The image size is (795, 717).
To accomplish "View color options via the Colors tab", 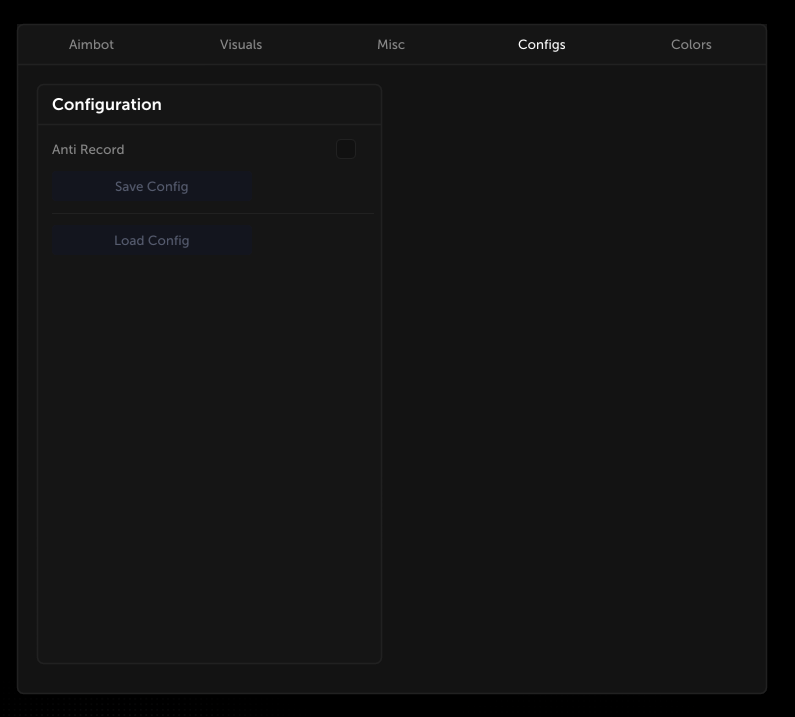I will [x=691, y=45].
